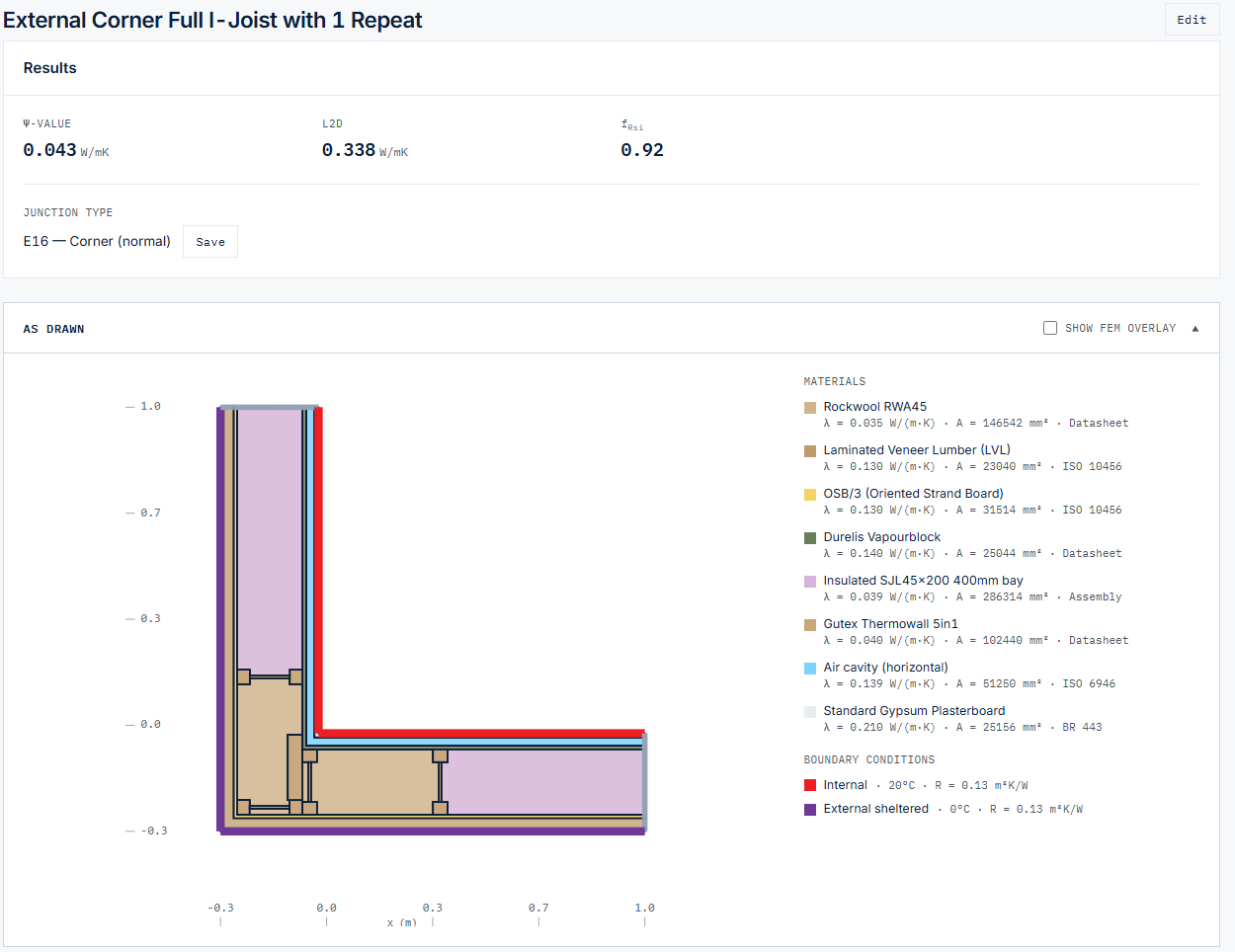Screen dimensions: 1235x952
Task: Enable the Show FEM Overlay checkbox
Action: 1050,328
